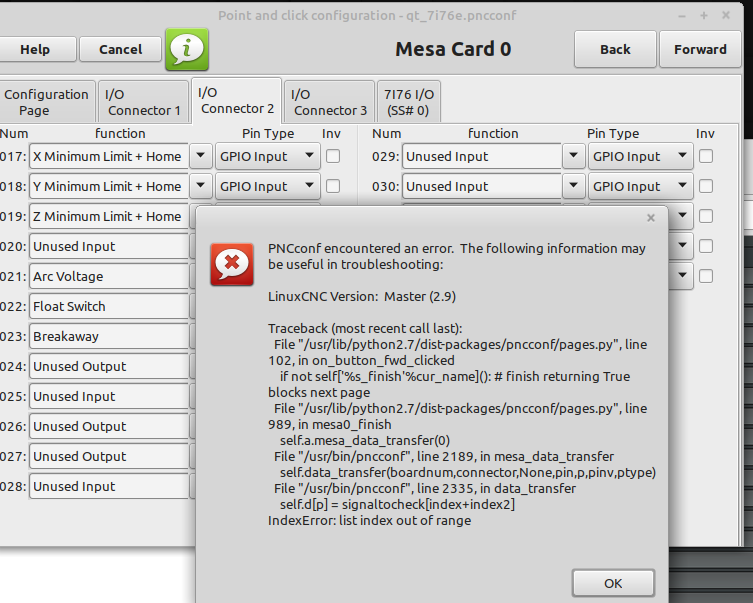Click the Arc Voltage function field
This screenshot has height=603, width=753.
click(108, 276)
